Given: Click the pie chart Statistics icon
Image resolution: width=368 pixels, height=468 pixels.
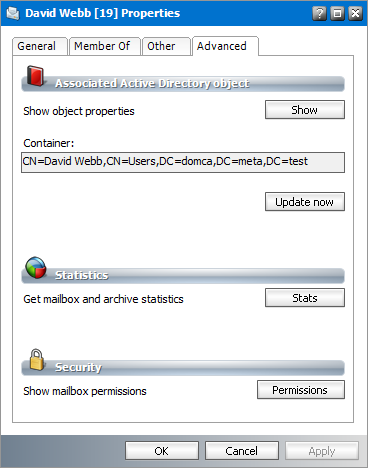Looking at the screenshot, I should (x=36, y=267).
